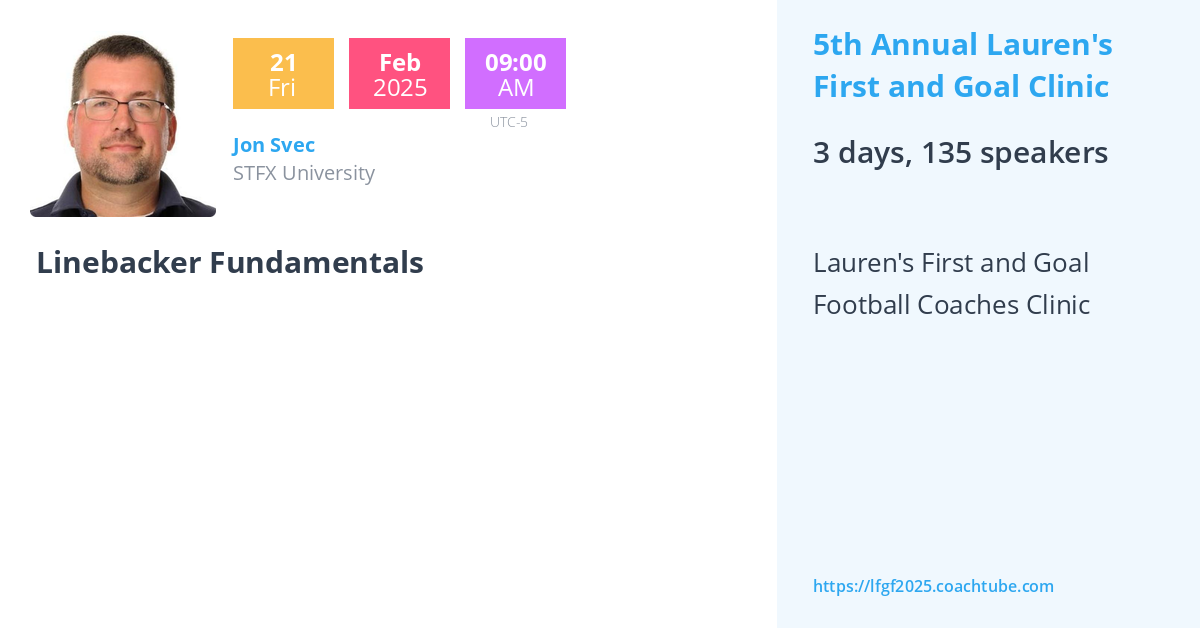Select the year 2025 in pink box
This screenshot has height=628, width=1200.
400,88
